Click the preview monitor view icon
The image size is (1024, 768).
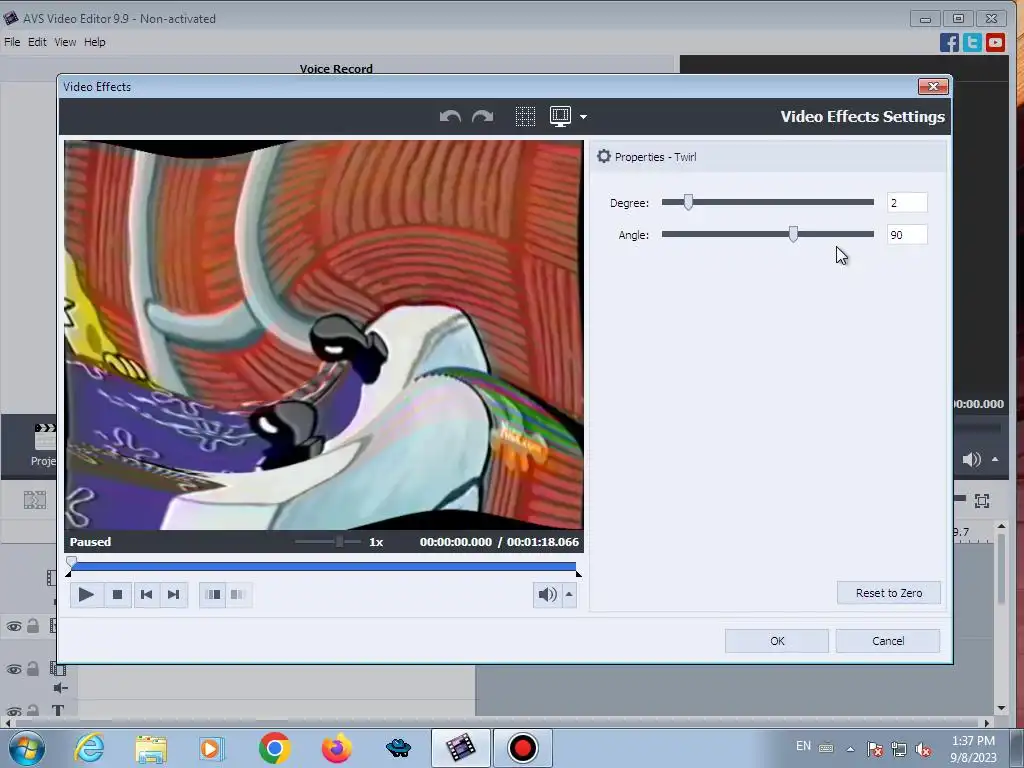560,116
